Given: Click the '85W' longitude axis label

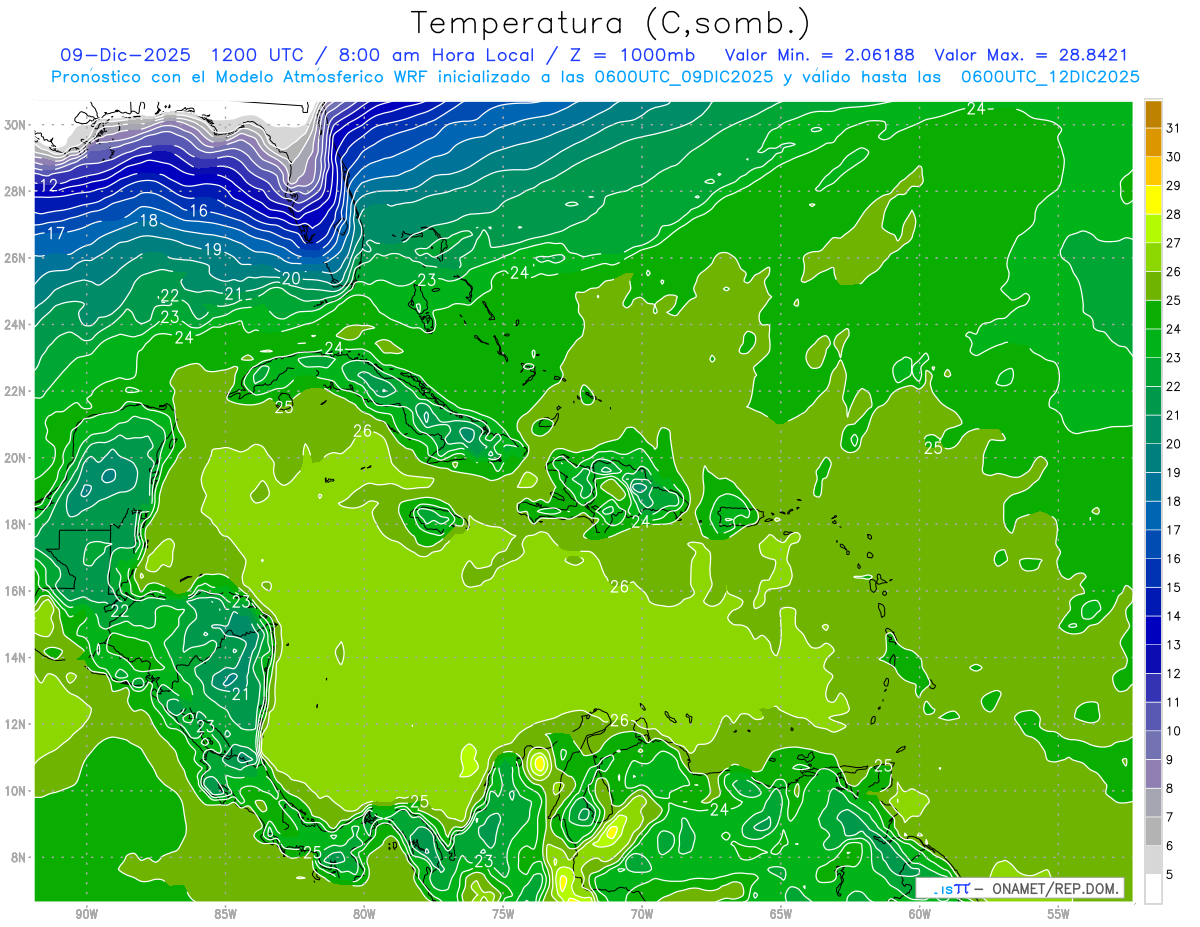Looking at the screenshot, I should pos(225,914).
